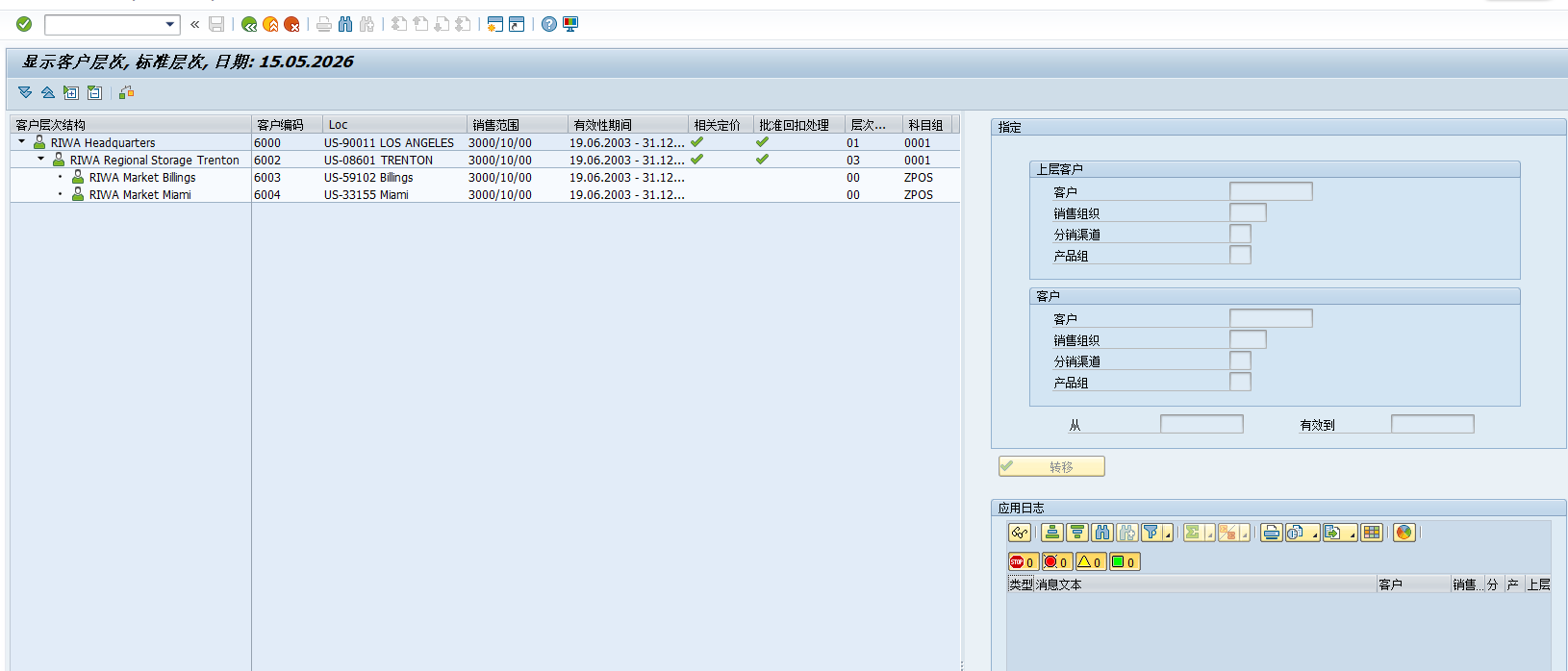Open the filter dropdown arrow in log toolbar

(1168, 534)
